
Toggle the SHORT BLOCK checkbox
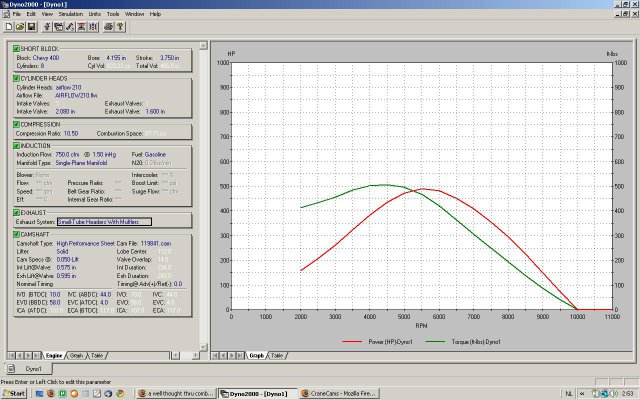tap(16, 48)
